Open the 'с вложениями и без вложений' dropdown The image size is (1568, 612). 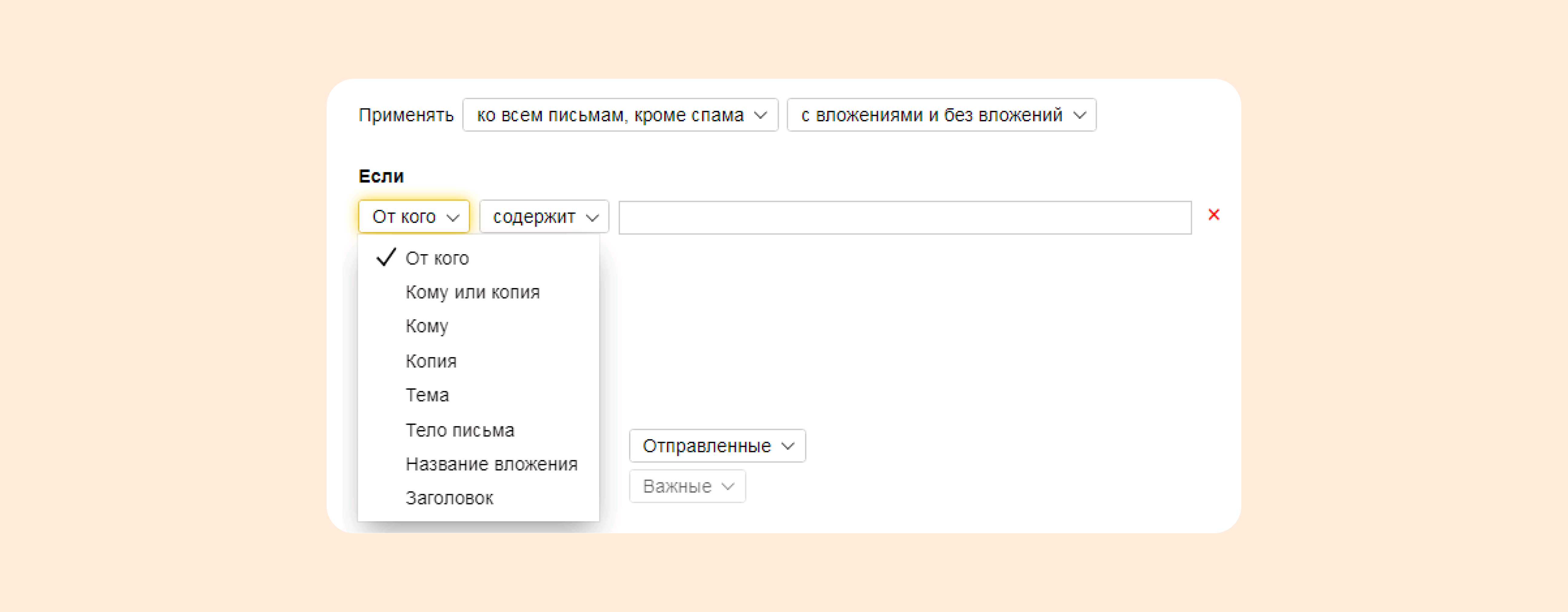pos(941,115)
